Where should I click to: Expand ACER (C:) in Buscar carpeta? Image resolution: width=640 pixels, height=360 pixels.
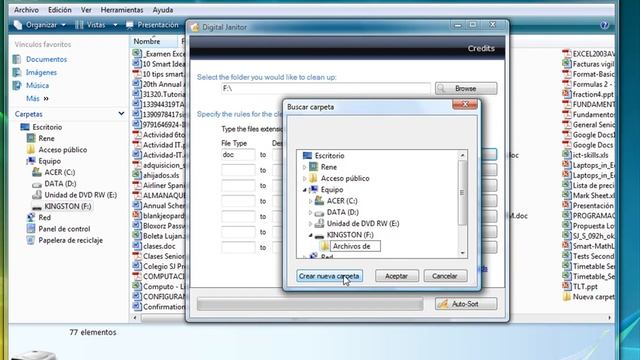click(310, 201)
